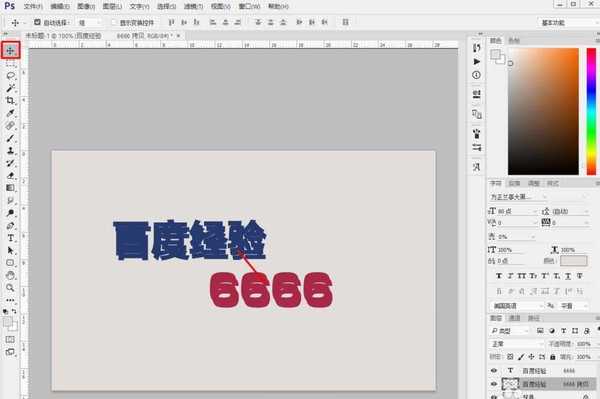The image size is (600, 399).
Task: Select the Horizontal Type tool
Action: (10, 238)
